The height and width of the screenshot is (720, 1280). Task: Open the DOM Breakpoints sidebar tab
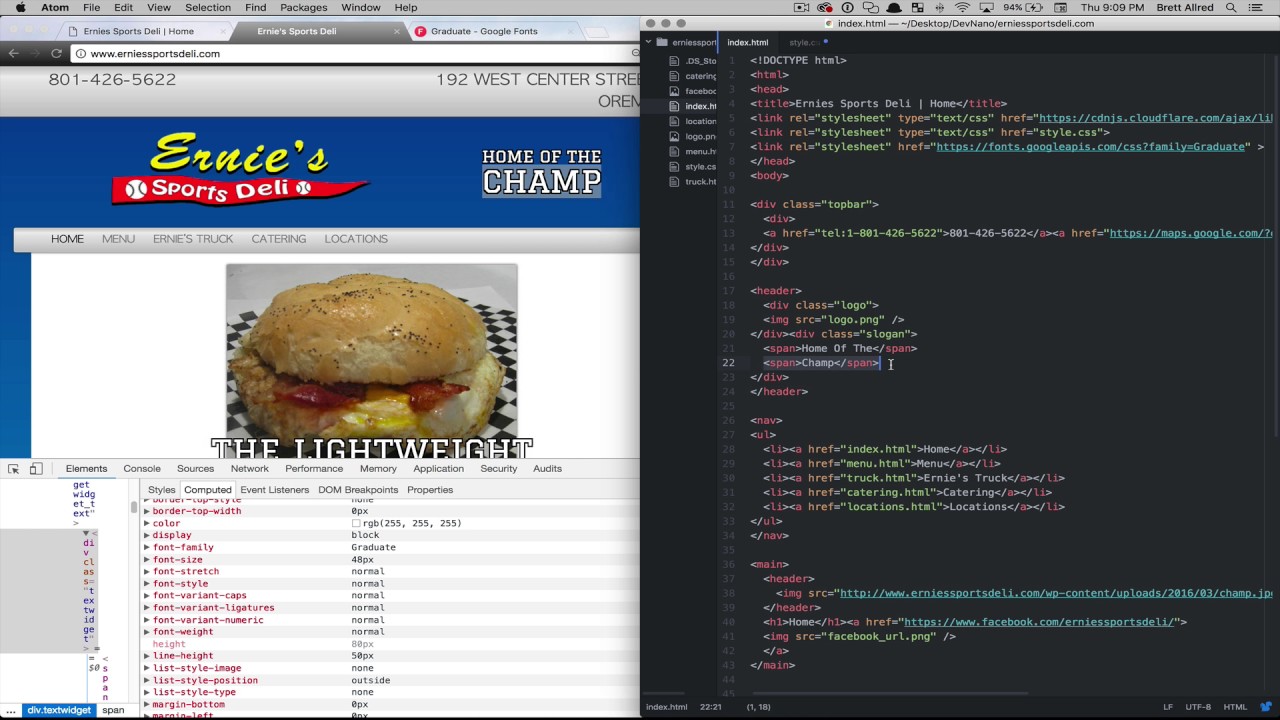(358, 490)
